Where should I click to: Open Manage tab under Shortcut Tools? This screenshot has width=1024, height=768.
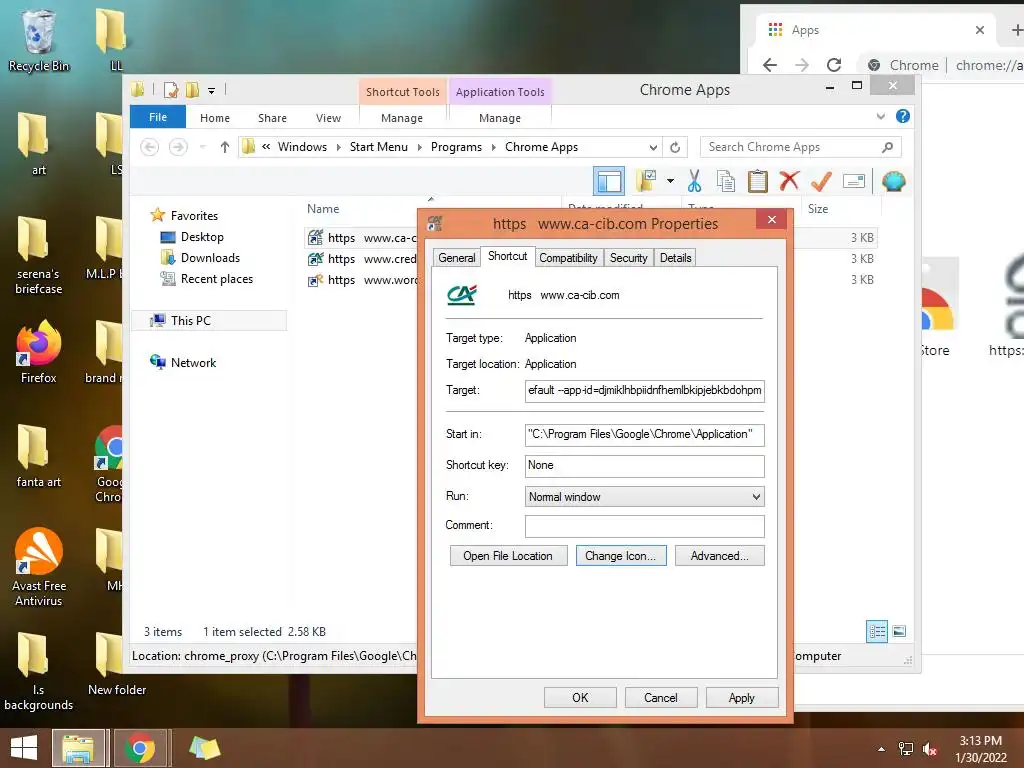(402, 118)
